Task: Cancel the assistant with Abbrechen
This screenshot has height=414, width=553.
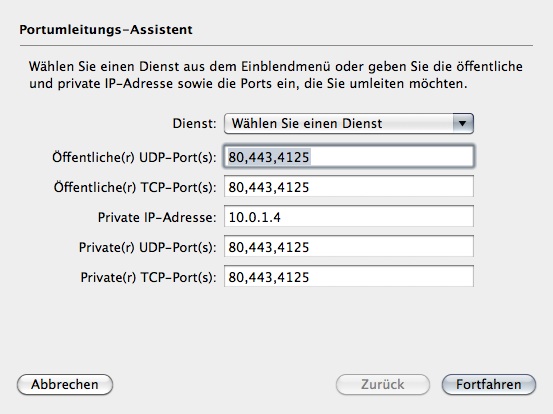Action: 65,384
